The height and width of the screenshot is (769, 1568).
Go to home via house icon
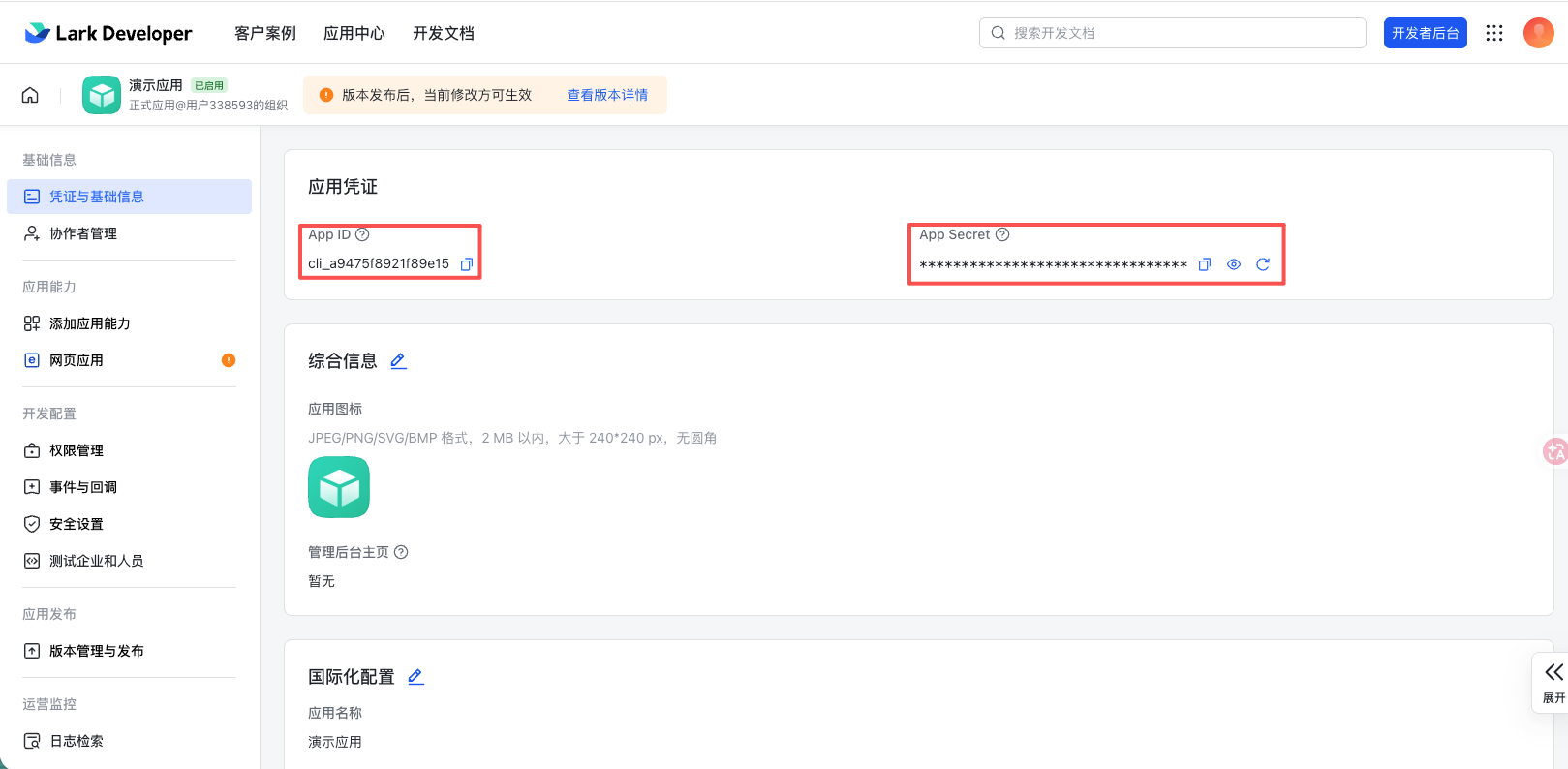30,95
